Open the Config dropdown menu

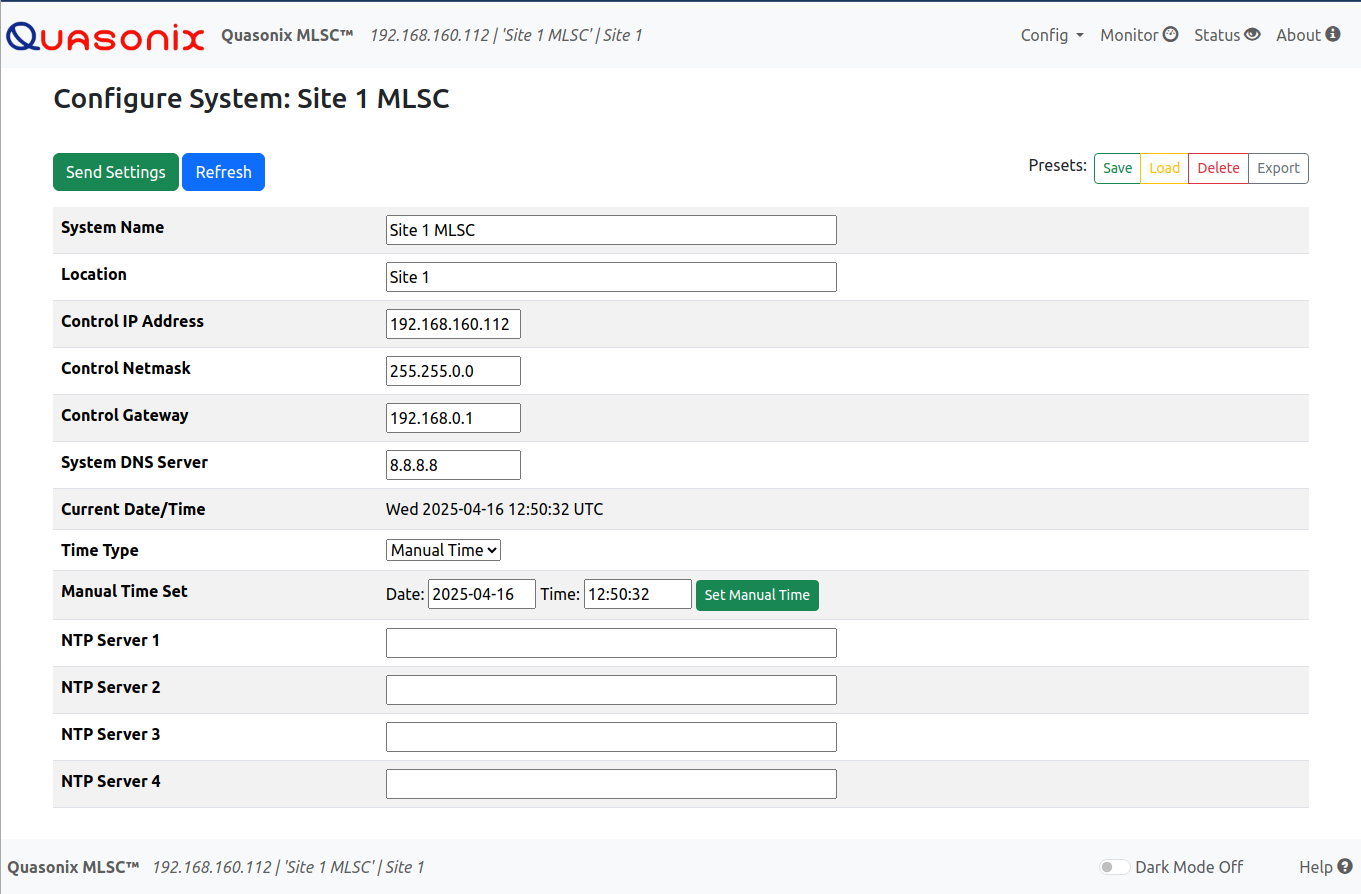(1050, 35)
